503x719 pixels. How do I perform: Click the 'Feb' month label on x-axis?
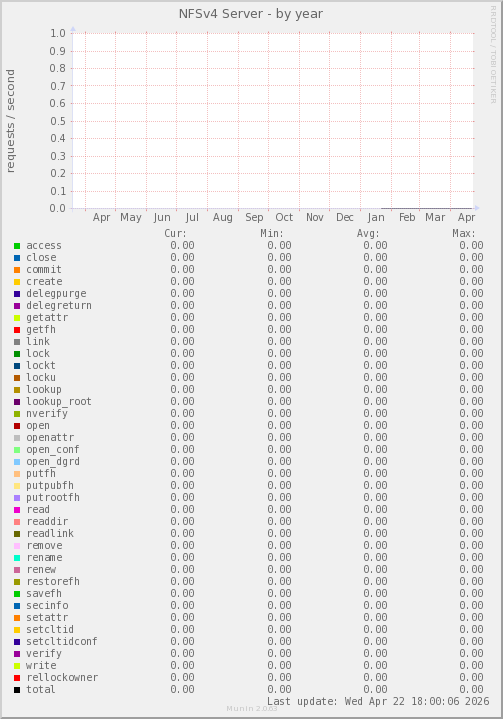point(407,217)
